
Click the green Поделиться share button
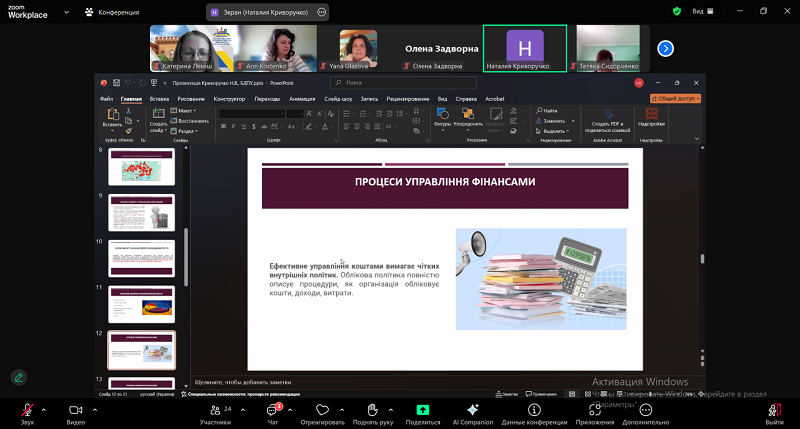pyautogui.click(x=423, y=410)
